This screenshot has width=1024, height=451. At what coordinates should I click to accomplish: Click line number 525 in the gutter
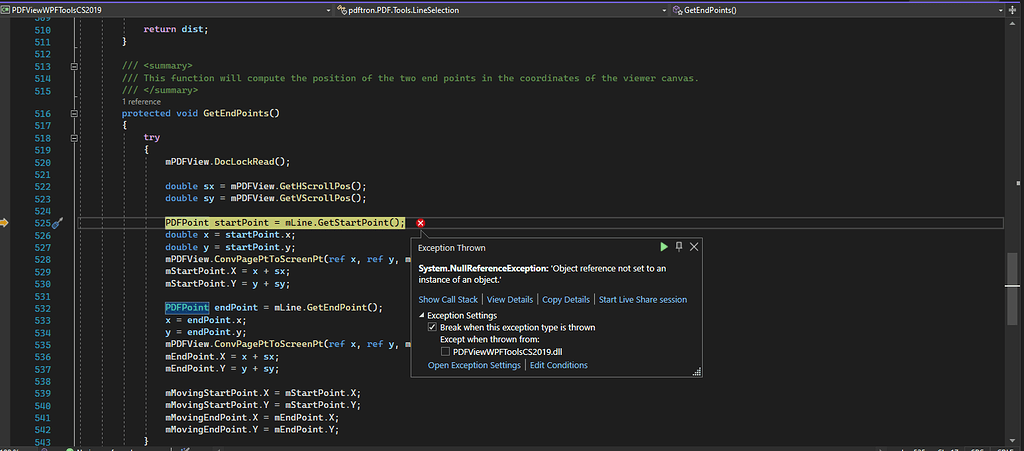[42, 223]
